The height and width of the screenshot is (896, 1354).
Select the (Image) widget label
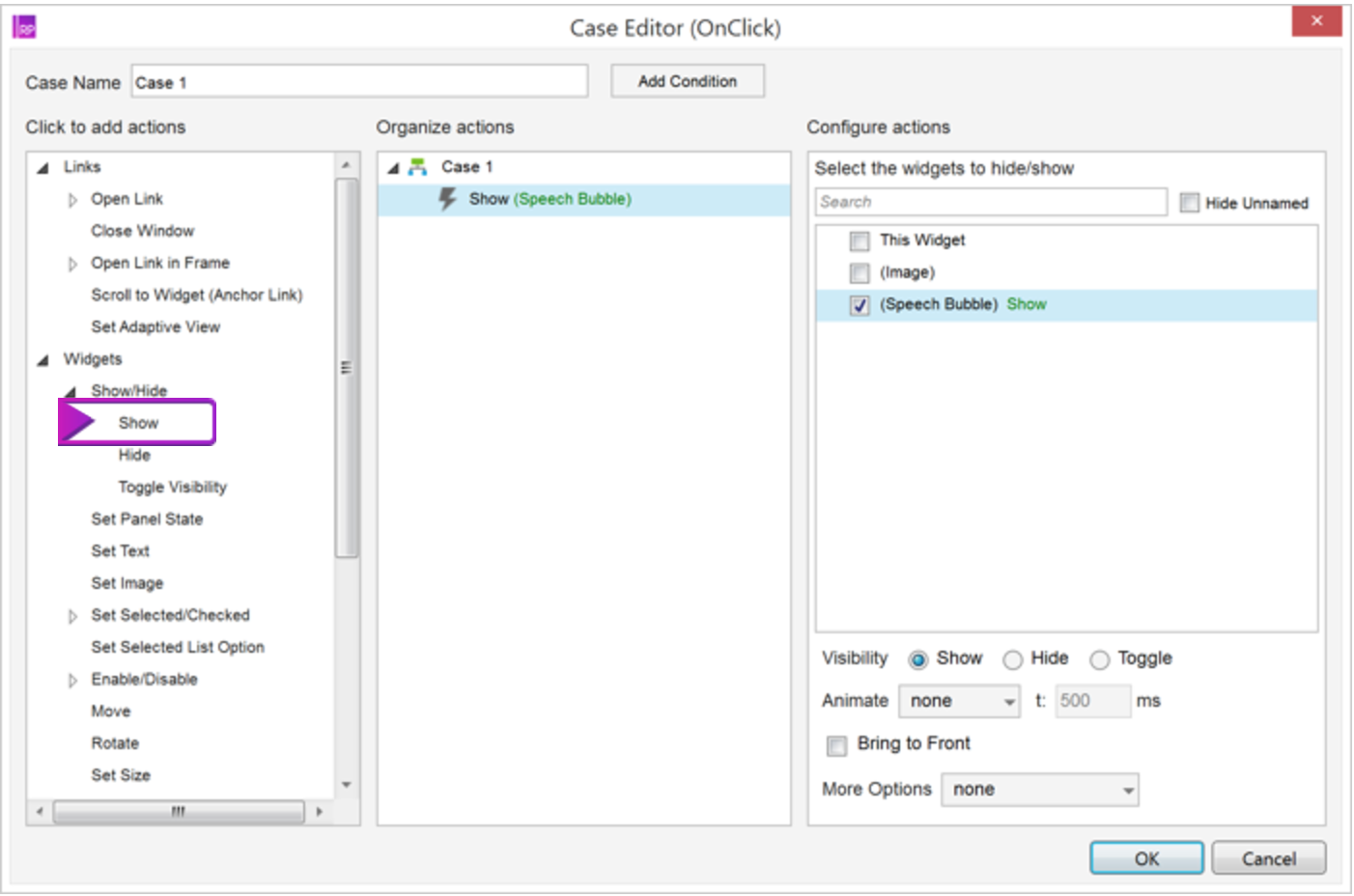point(907,272)
